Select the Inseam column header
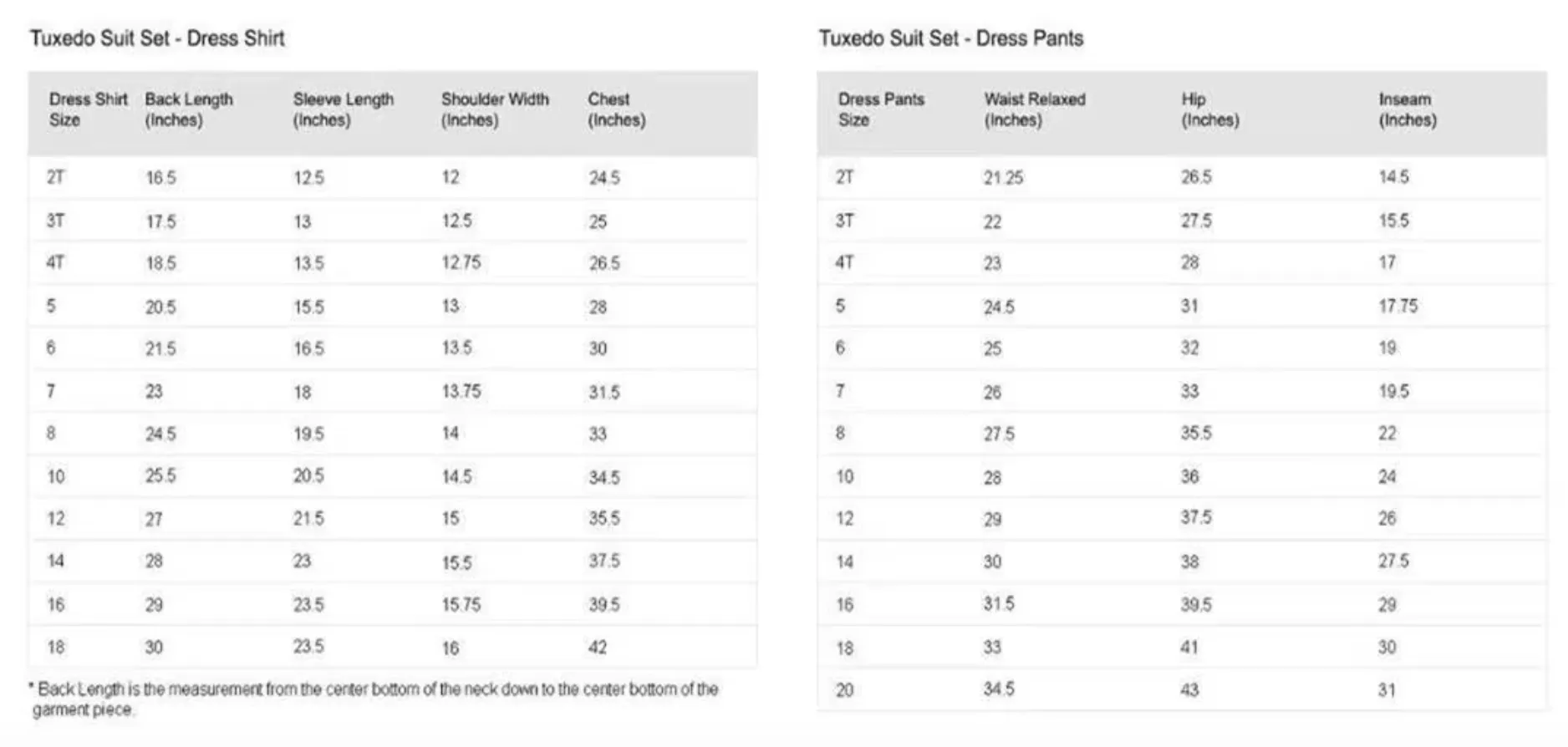 (x=1407, y=109)
